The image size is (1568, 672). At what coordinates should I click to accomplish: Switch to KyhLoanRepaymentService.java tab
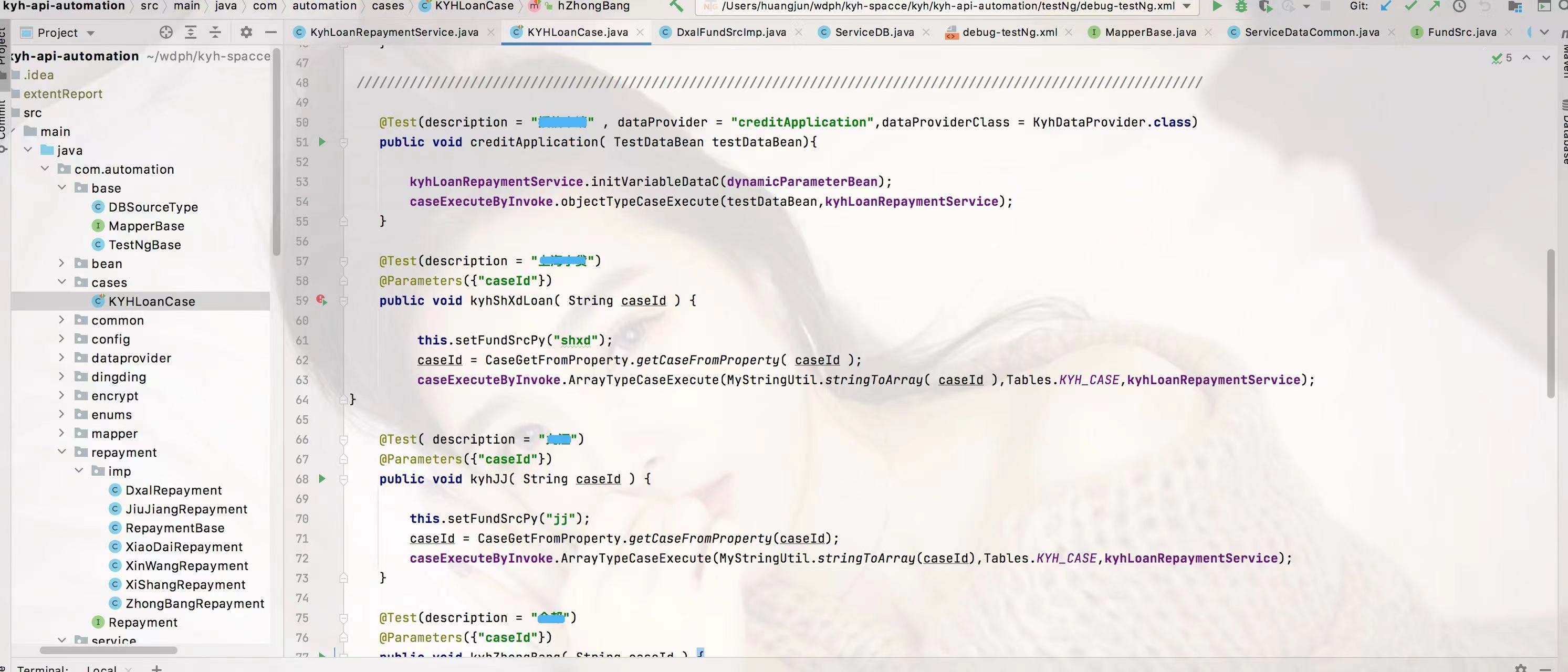coord(394,32)
